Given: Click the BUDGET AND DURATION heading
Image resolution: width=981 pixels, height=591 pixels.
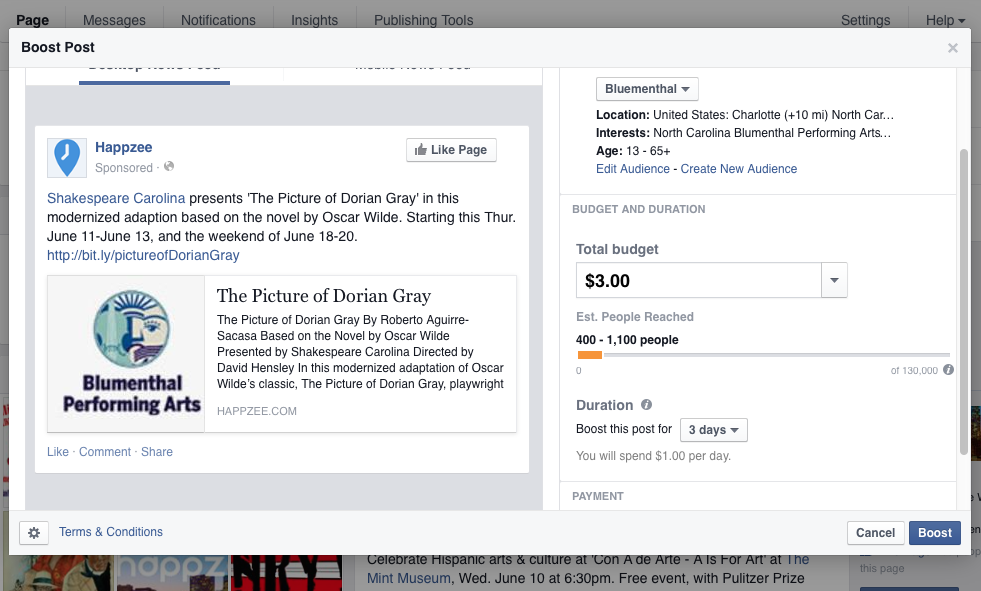Looking at the screenshot, I should click(638, 210).
